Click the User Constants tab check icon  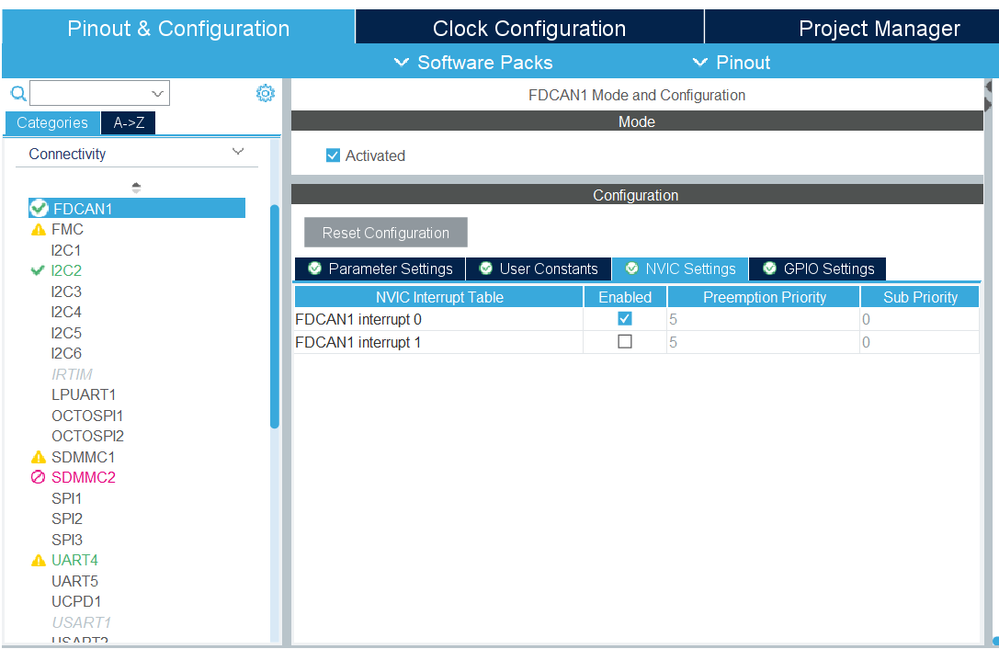pyautogui.click(x=485, y=268)
